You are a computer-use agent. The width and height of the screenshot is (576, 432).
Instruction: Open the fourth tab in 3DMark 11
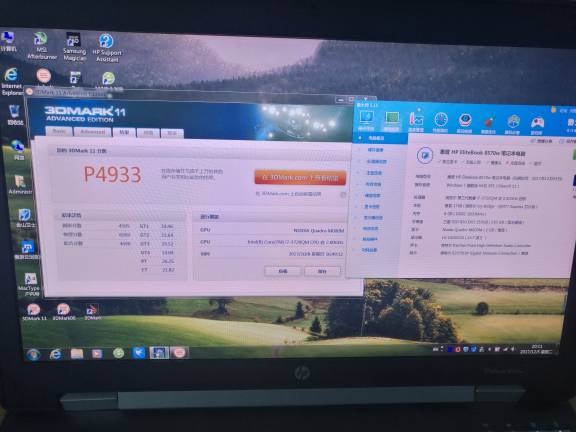(148, 133)
